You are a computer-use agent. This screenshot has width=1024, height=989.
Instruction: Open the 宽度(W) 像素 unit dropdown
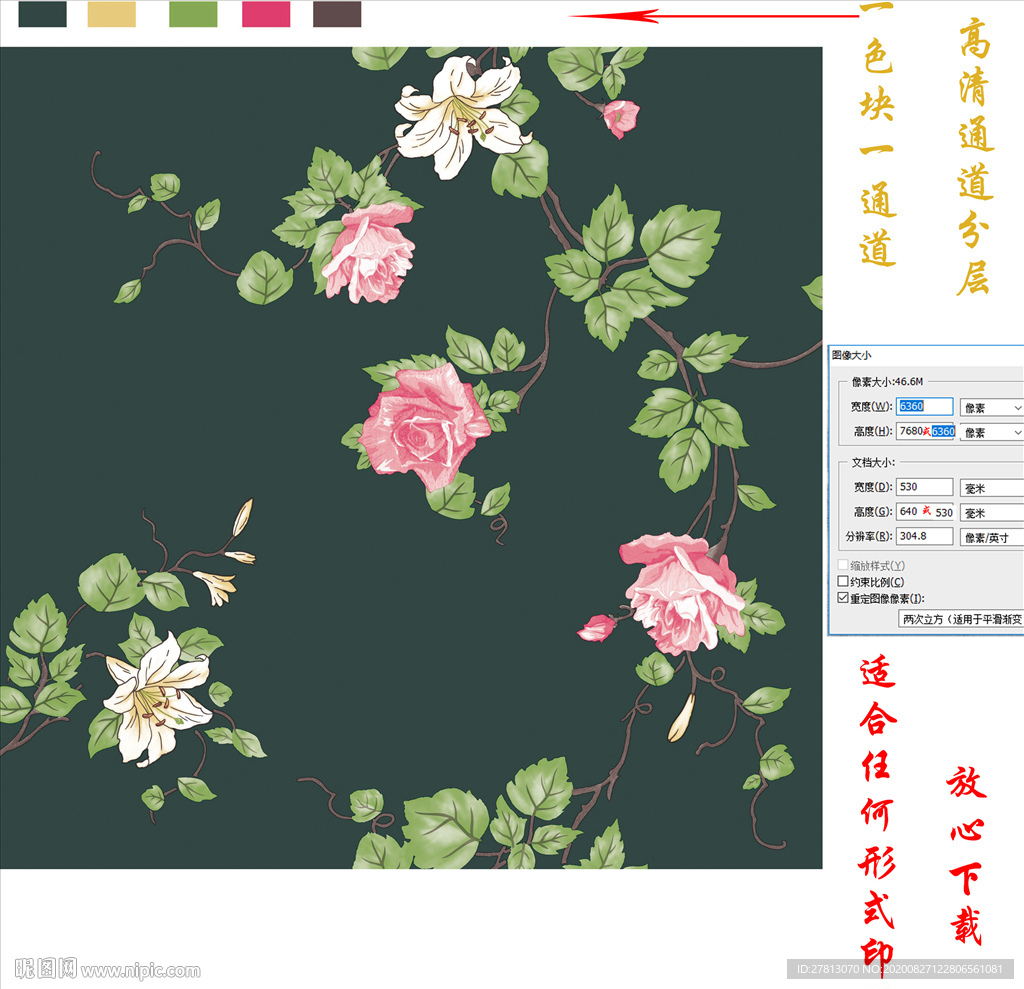click(991, 408)
